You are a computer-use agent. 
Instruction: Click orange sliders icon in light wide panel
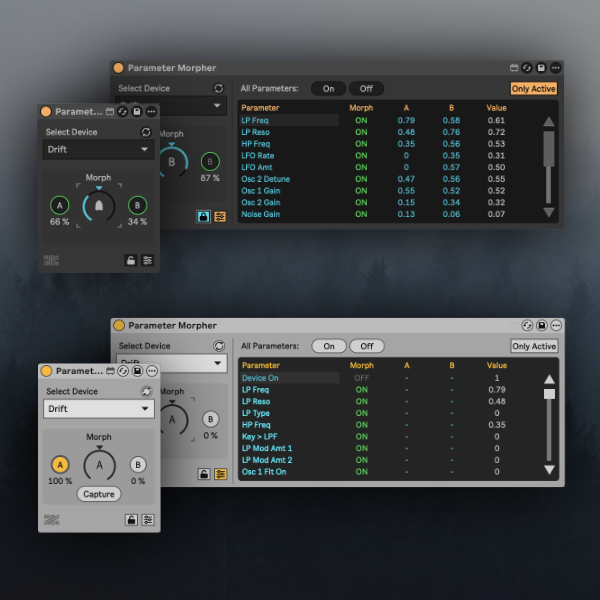tap(220, 473)
